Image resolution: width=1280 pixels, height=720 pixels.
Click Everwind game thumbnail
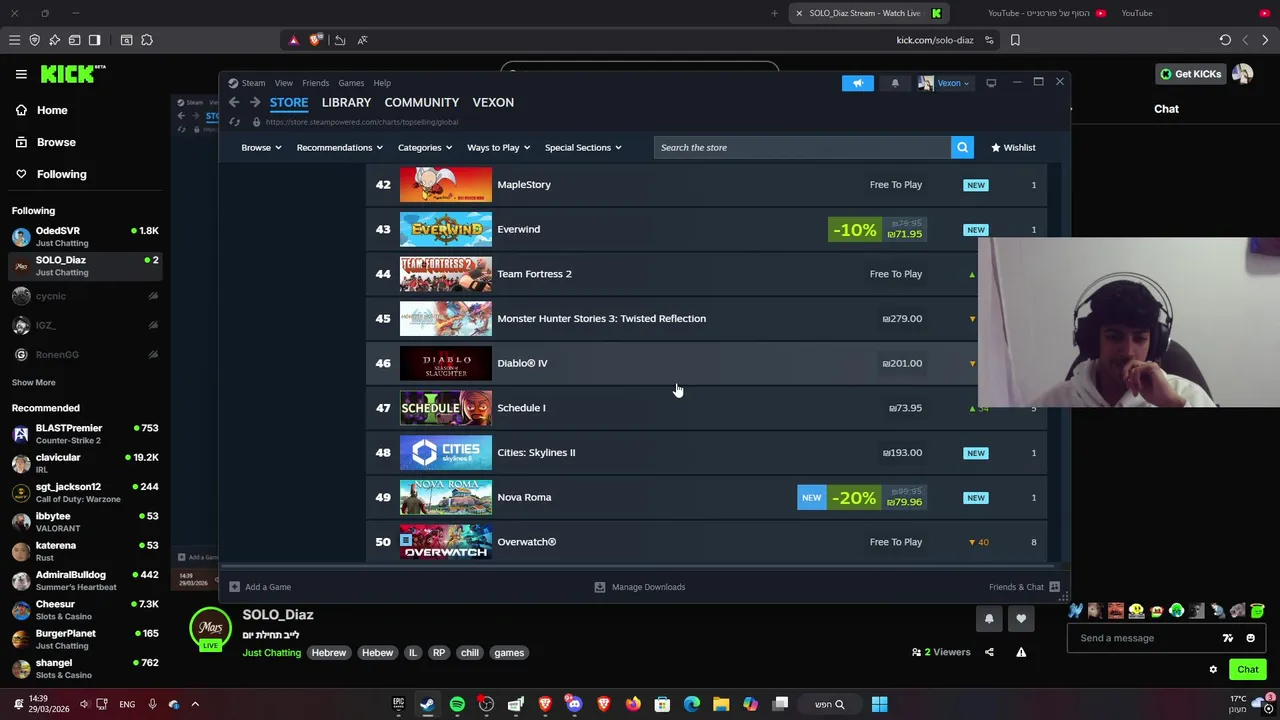click(446, 229)
